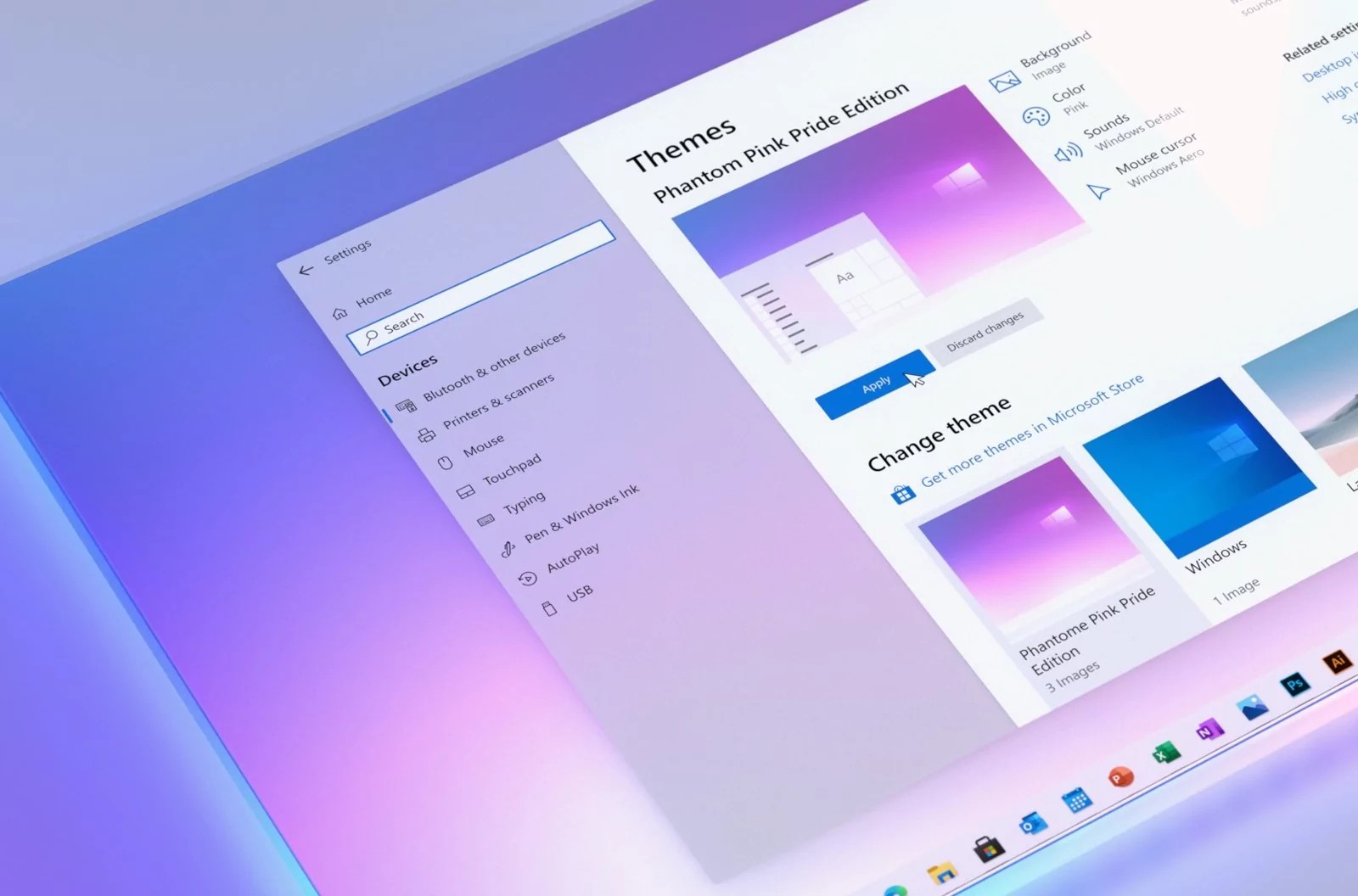Open the Background image setting icon
This screenshot has height=896, width=1358.
[1005, 82]
